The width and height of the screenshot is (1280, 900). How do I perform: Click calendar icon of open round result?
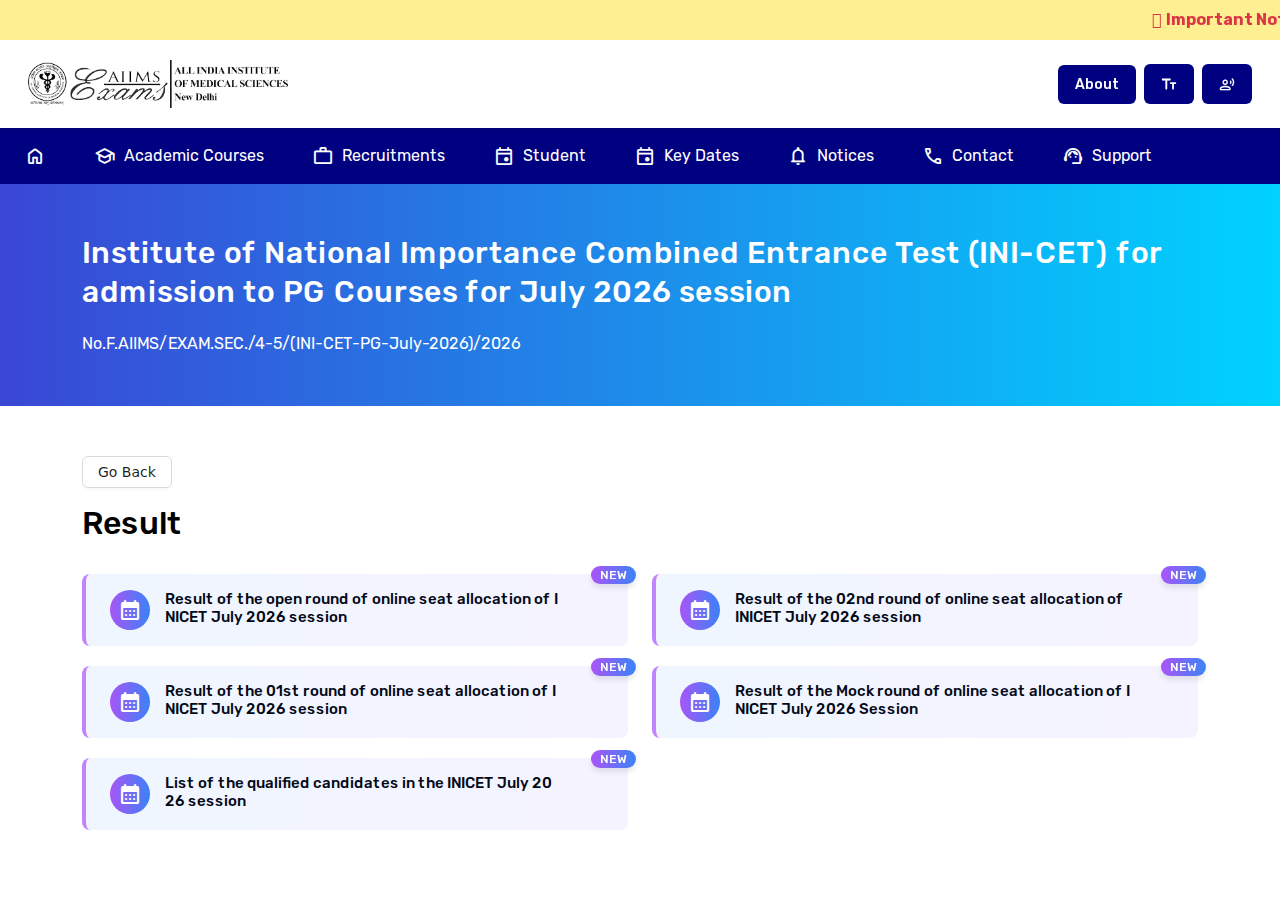(x=130, y=610)
